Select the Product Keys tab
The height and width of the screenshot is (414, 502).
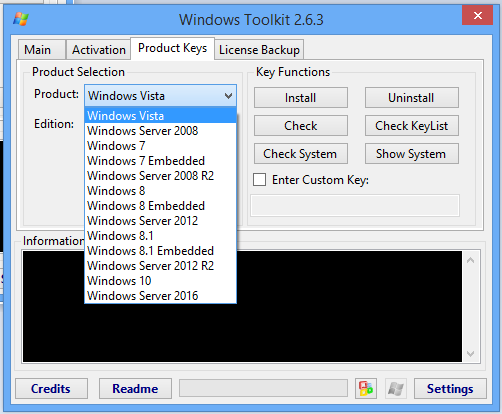172,49
